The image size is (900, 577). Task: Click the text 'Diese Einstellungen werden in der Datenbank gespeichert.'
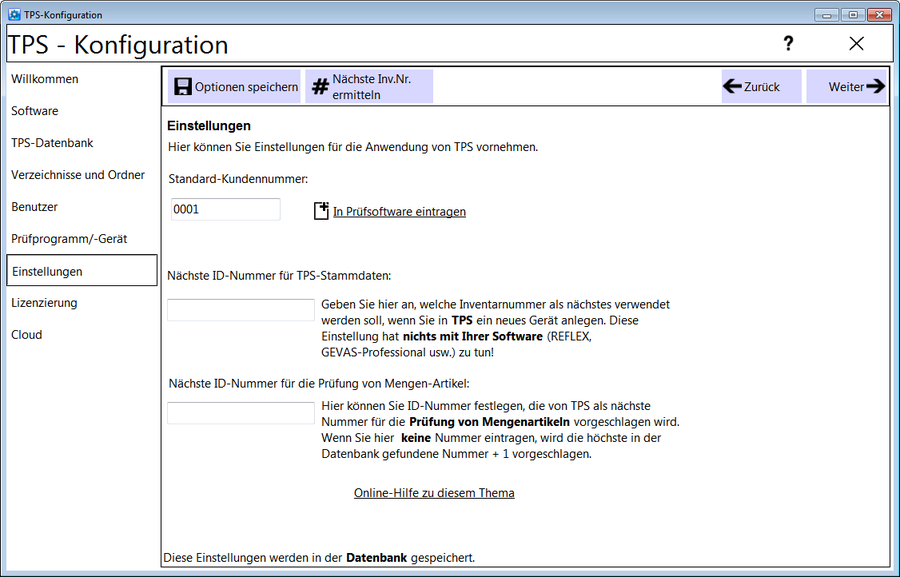point(319,557)
